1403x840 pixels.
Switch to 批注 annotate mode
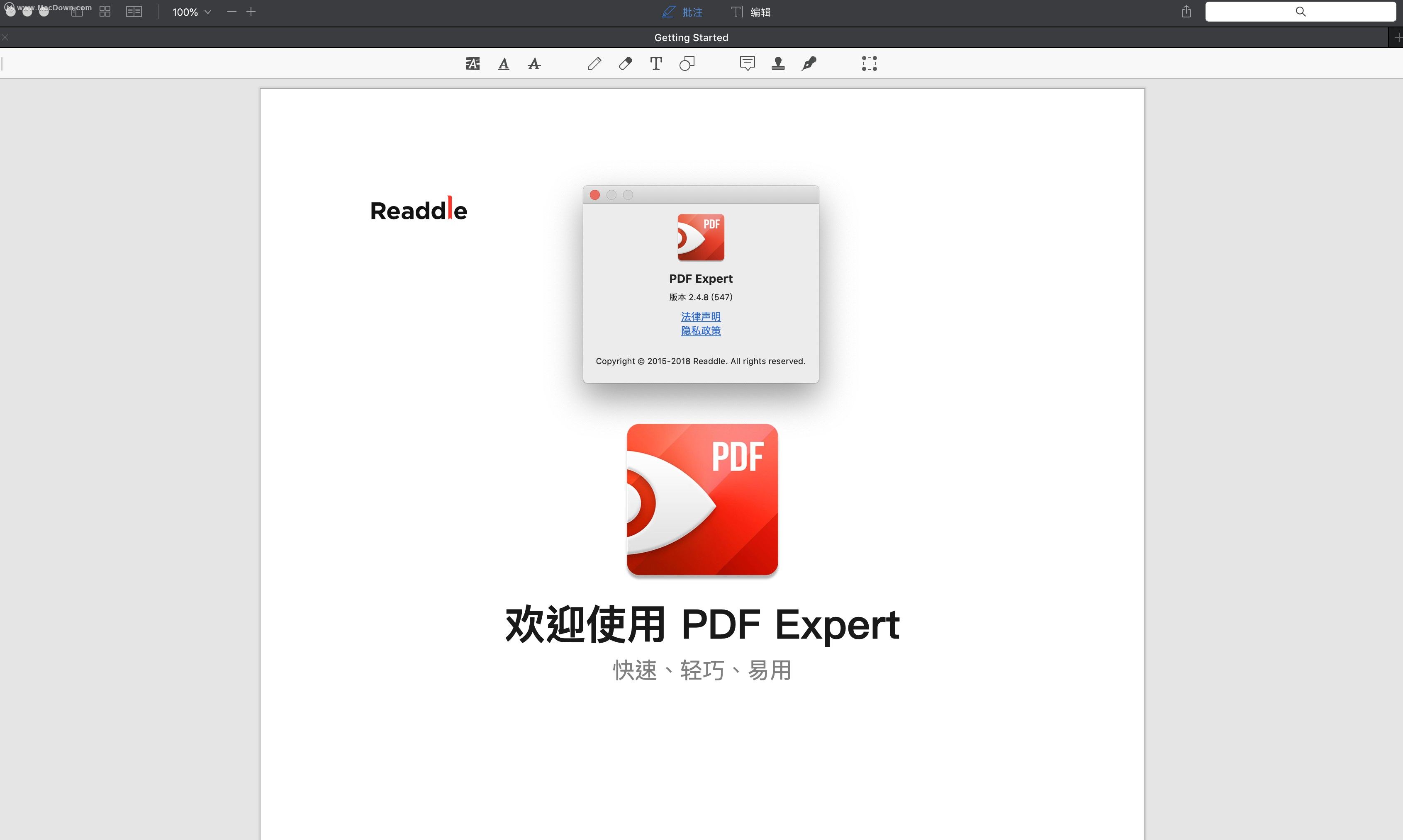pos(682,12)
